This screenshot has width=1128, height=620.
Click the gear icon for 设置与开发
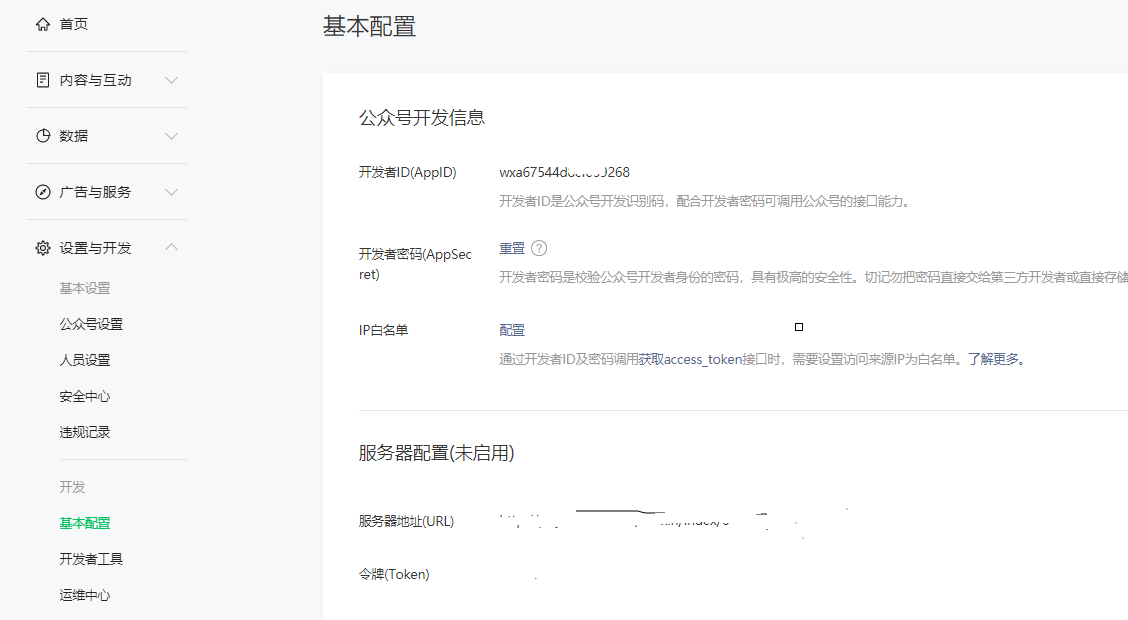[x=43, y=248]
